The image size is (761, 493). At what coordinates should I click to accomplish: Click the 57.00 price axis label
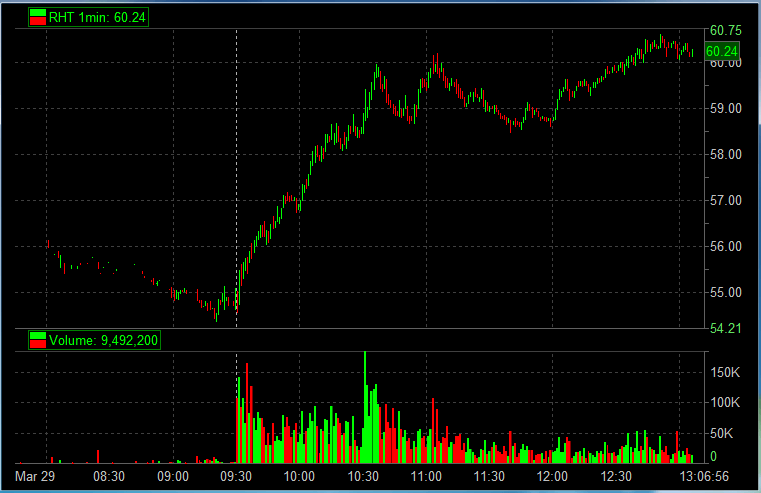point(726,200)
